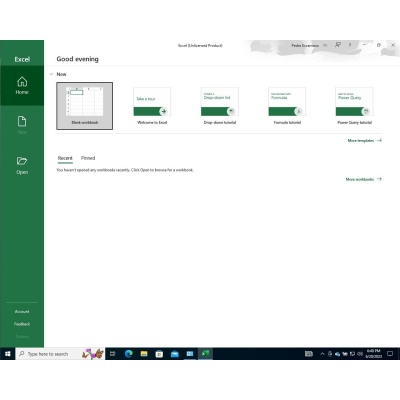Click the Help question mark icon
This screenshot has width=400, height=400.
point(350,45)
